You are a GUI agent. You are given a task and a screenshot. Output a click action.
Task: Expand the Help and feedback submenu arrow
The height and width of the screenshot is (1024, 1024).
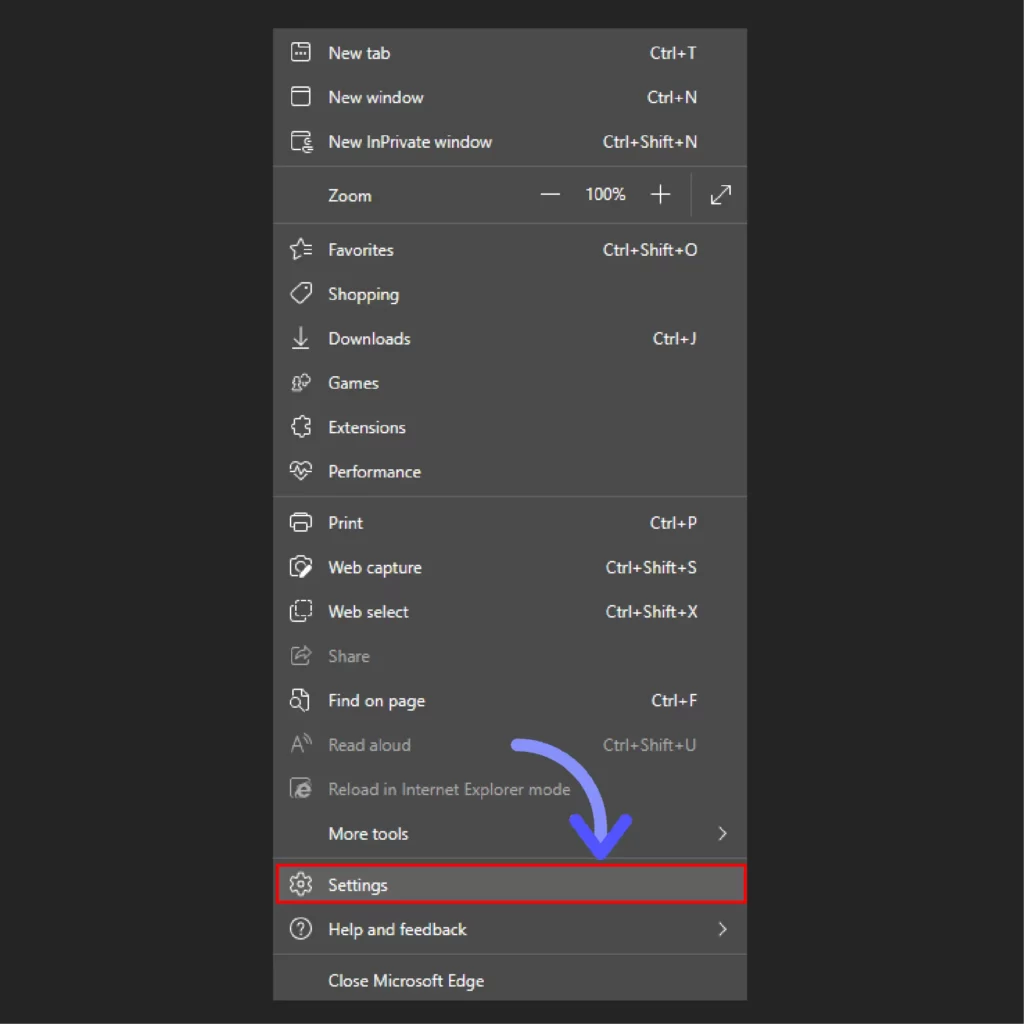coord(722,929)
